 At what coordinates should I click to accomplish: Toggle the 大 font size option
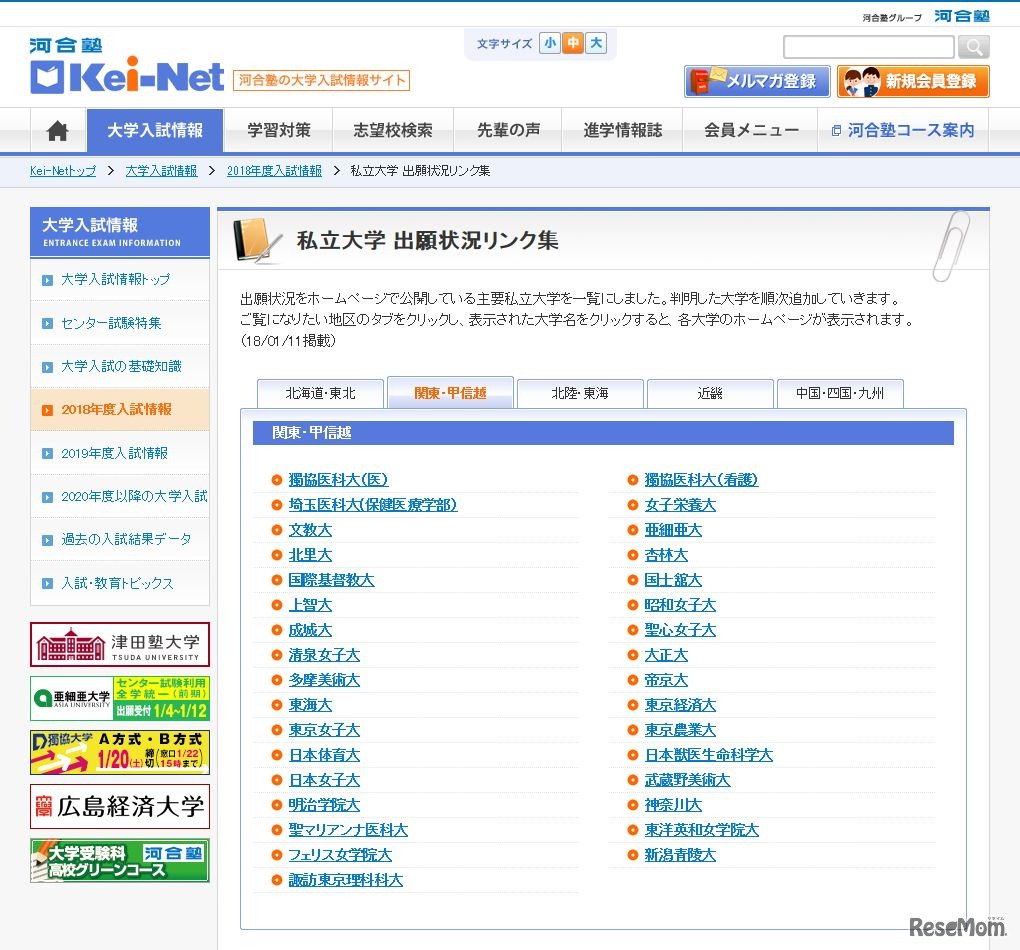pyautogui.click(x=595, y=43)
